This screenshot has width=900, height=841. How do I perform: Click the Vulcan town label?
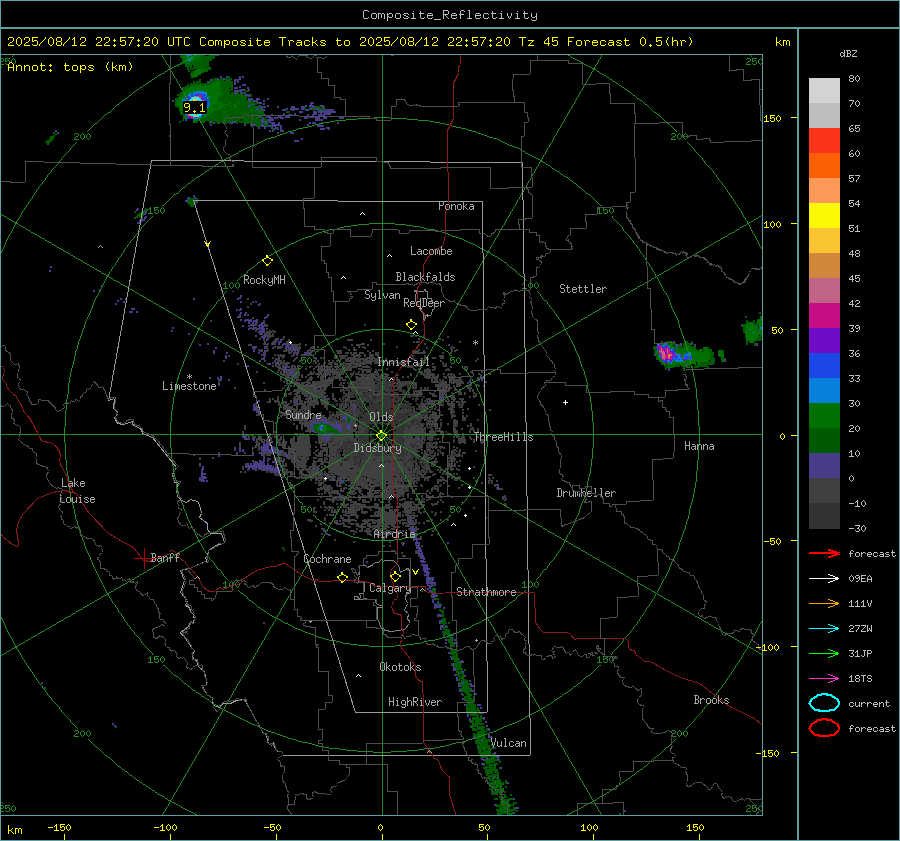coord(509,743)
